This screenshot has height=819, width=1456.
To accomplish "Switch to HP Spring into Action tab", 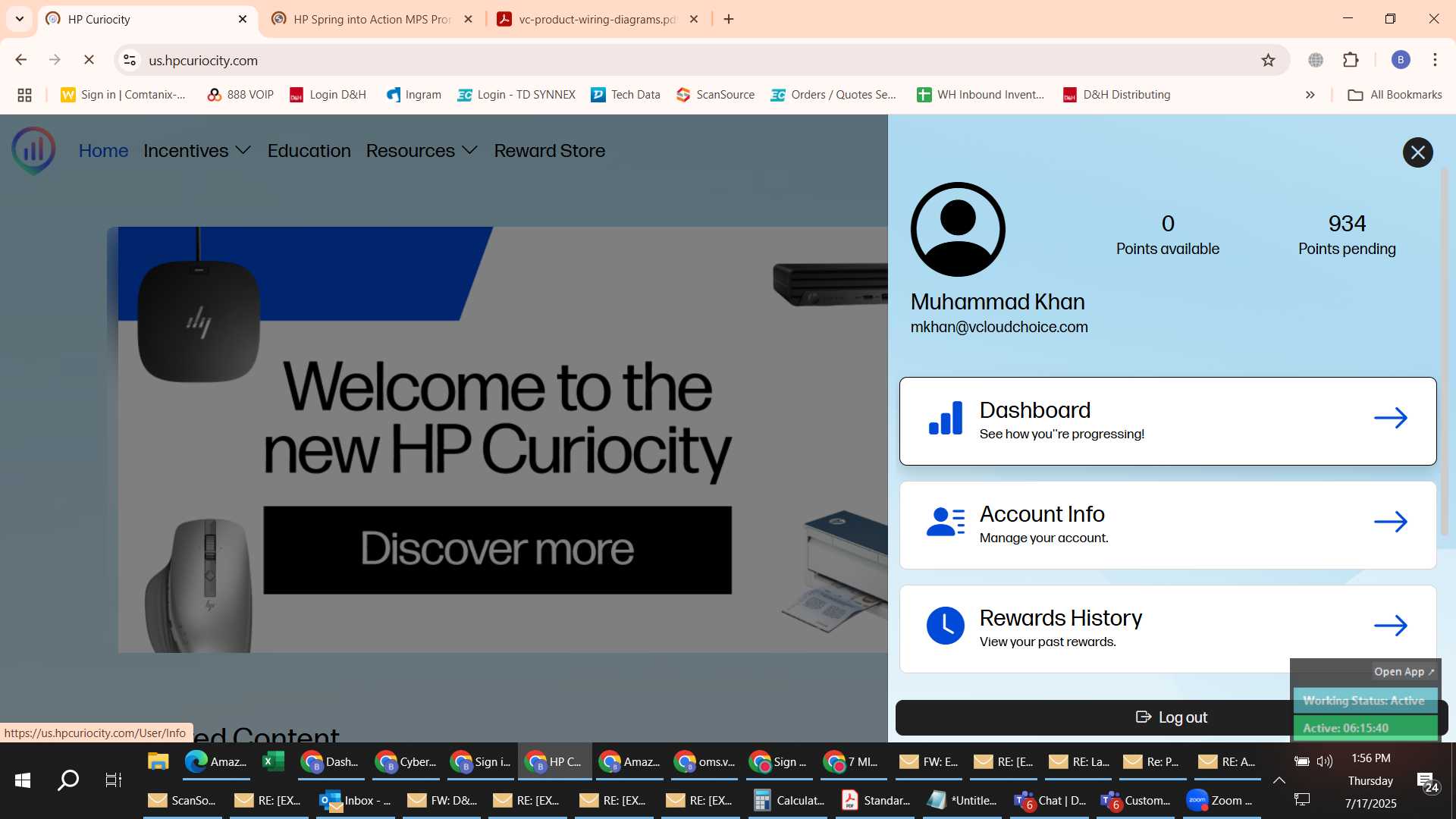I will click(372, 19).
